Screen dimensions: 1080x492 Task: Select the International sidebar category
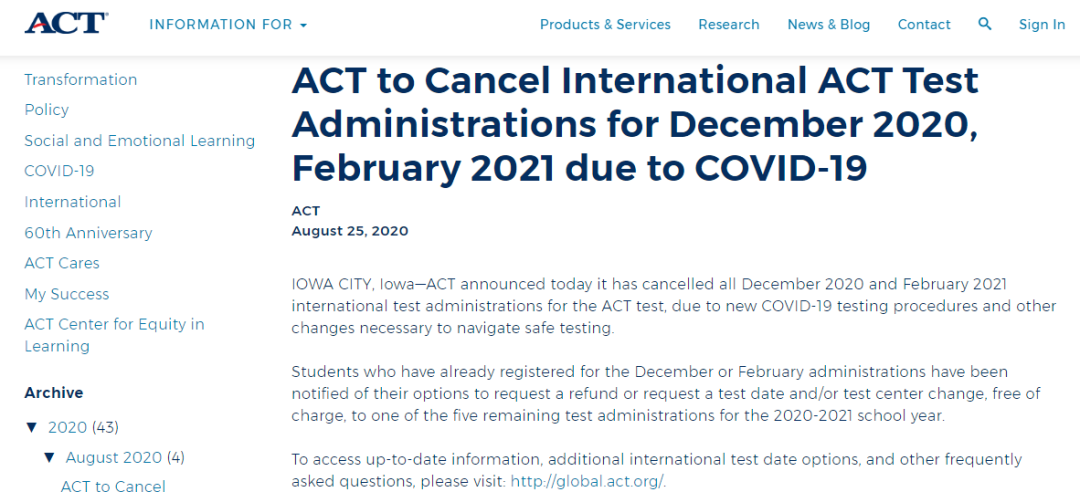[x=72, y=202]
